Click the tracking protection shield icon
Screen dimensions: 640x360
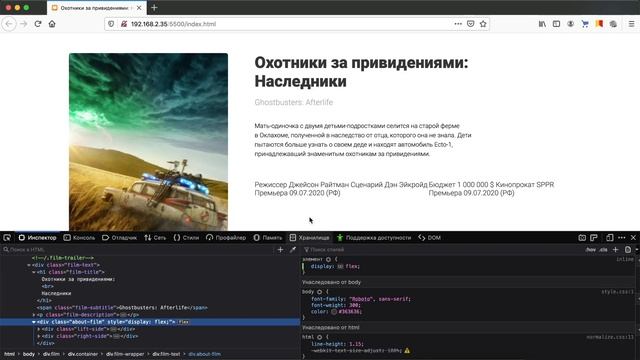[111, 24]
